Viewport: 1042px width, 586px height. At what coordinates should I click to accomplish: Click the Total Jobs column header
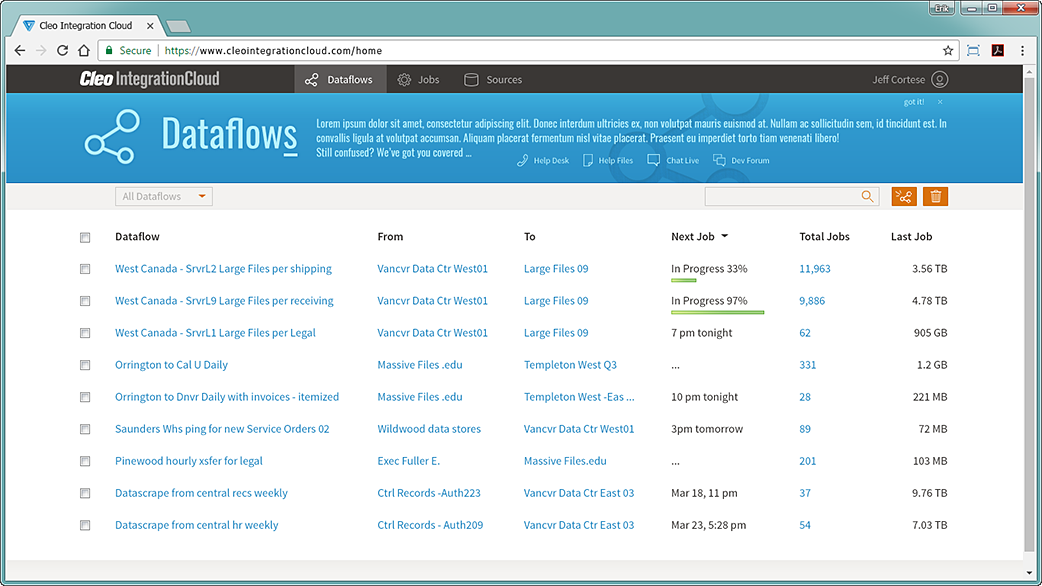(x=824, y=237)
